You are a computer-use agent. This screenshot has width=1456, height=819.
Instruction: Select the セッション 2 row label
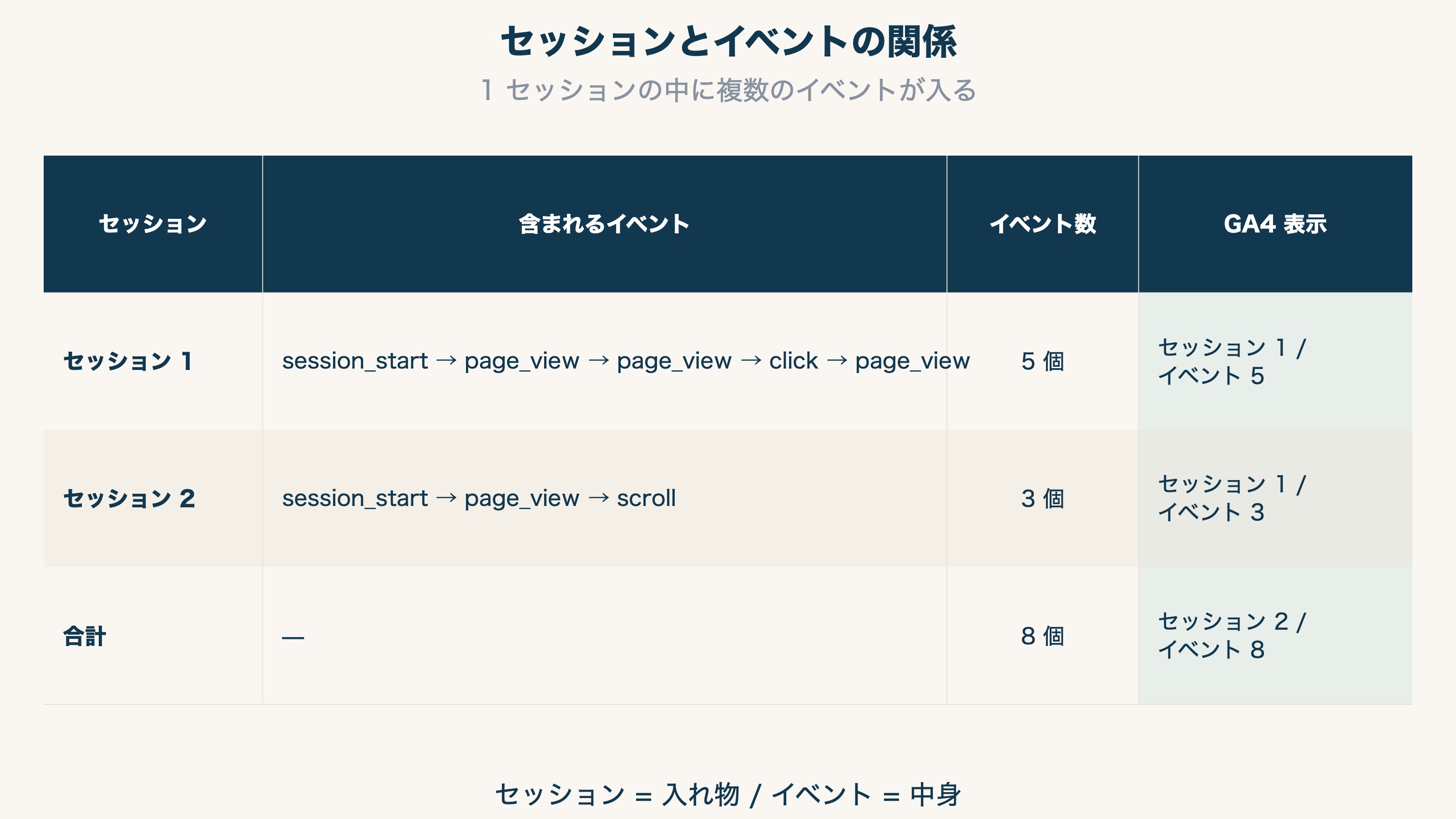tap(129, 499)
